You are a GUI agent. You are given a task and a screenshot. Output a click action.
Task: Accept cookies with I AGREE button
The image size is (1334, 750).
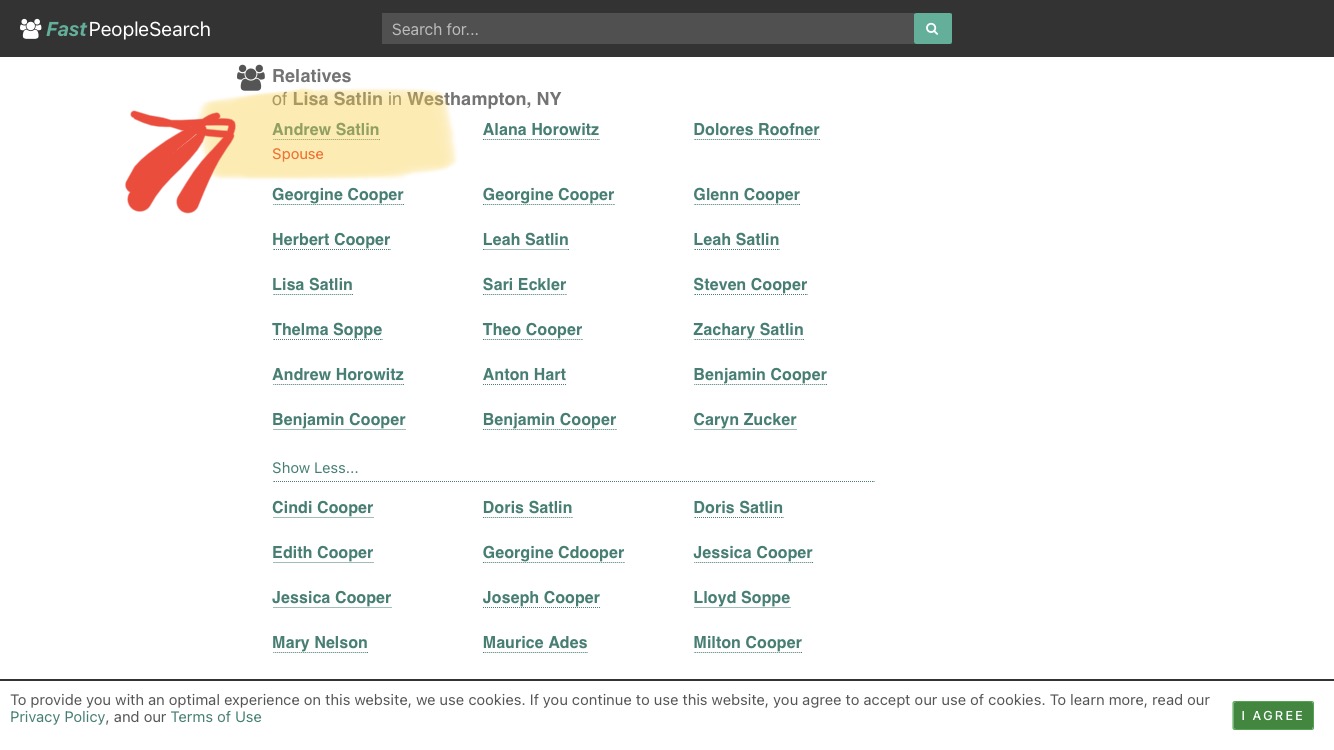tap(1273, 715)
